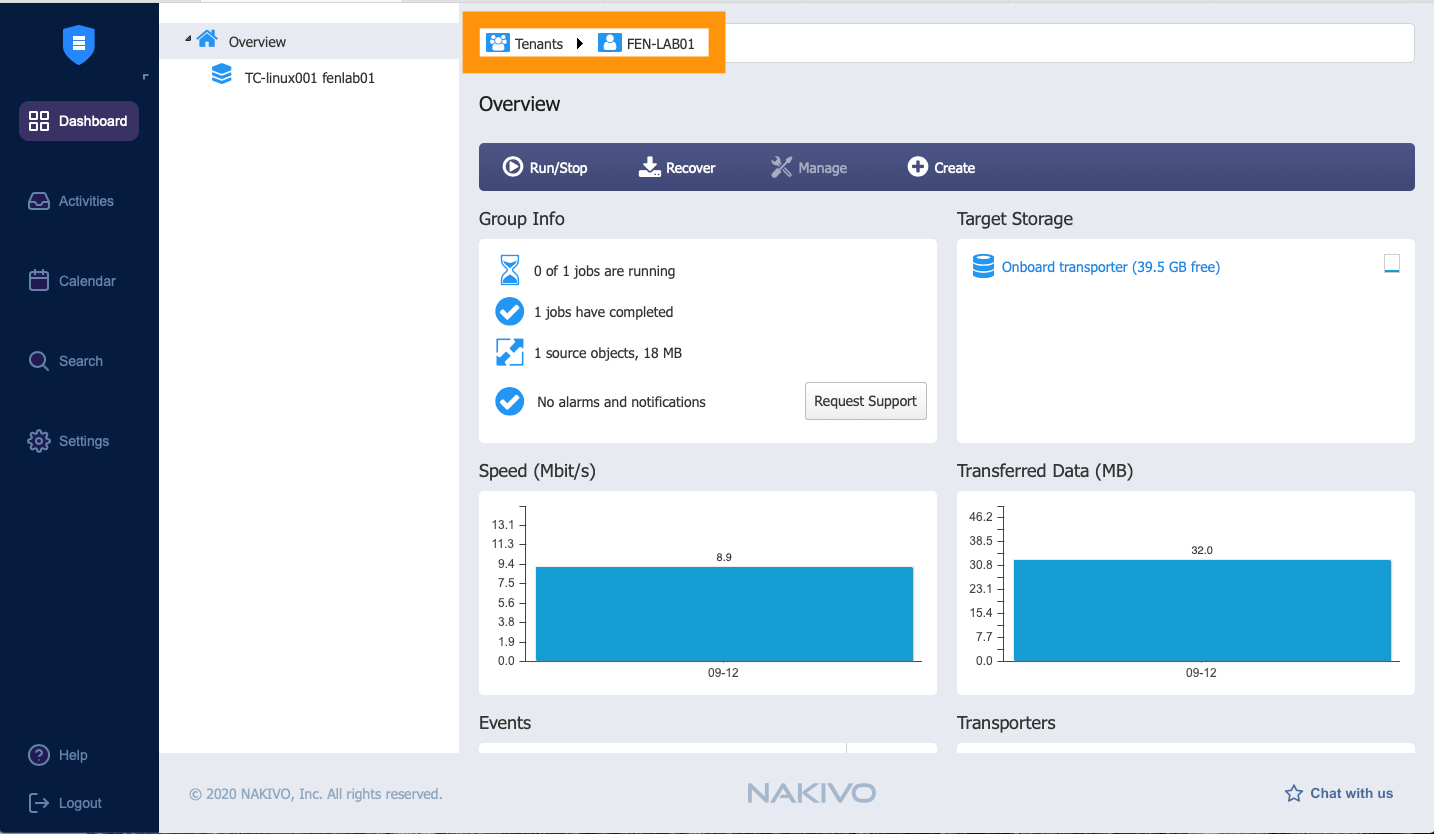Click the Onboard transporter database icon
Screen dimensions: 1434x834
[984, 266]
